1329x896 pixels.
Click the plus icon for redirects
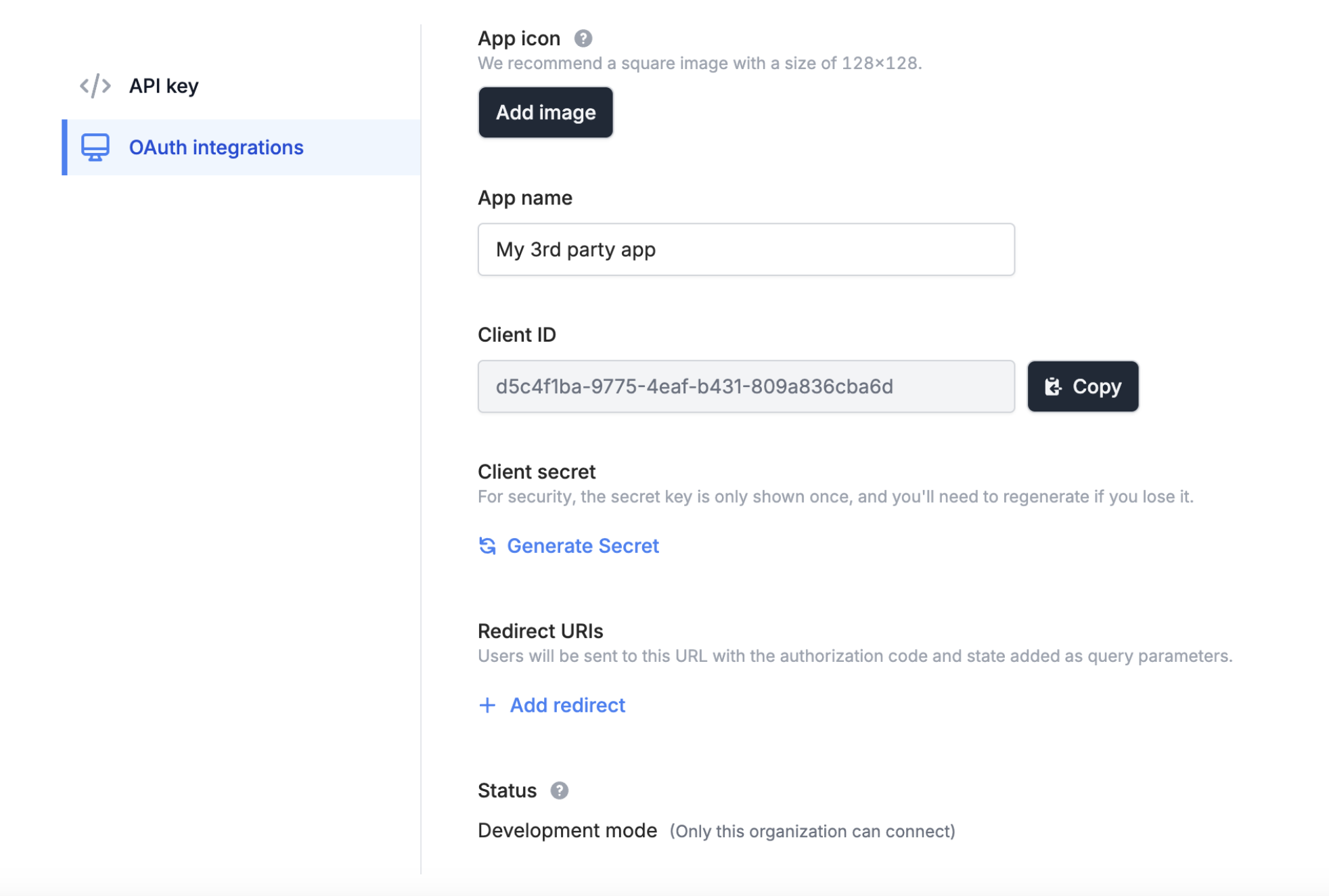(x=487, y=705)
